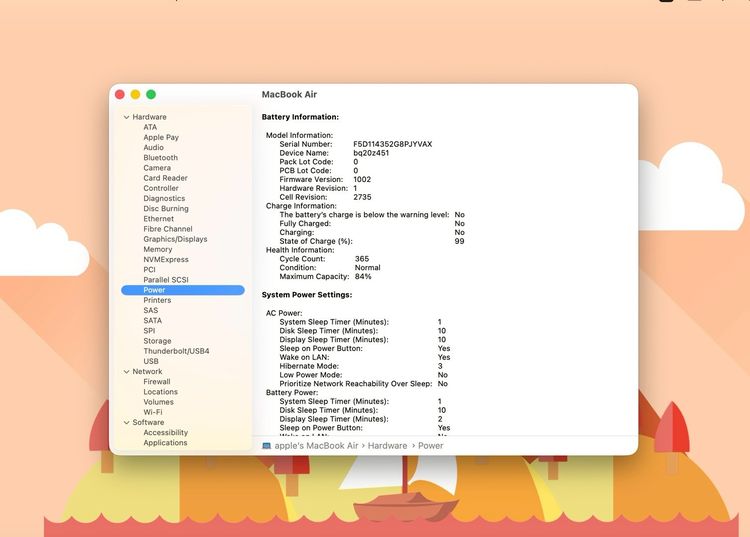Open the Graphics/Displays entry
The height and width of the screenshot is (537, 750).
175,239
